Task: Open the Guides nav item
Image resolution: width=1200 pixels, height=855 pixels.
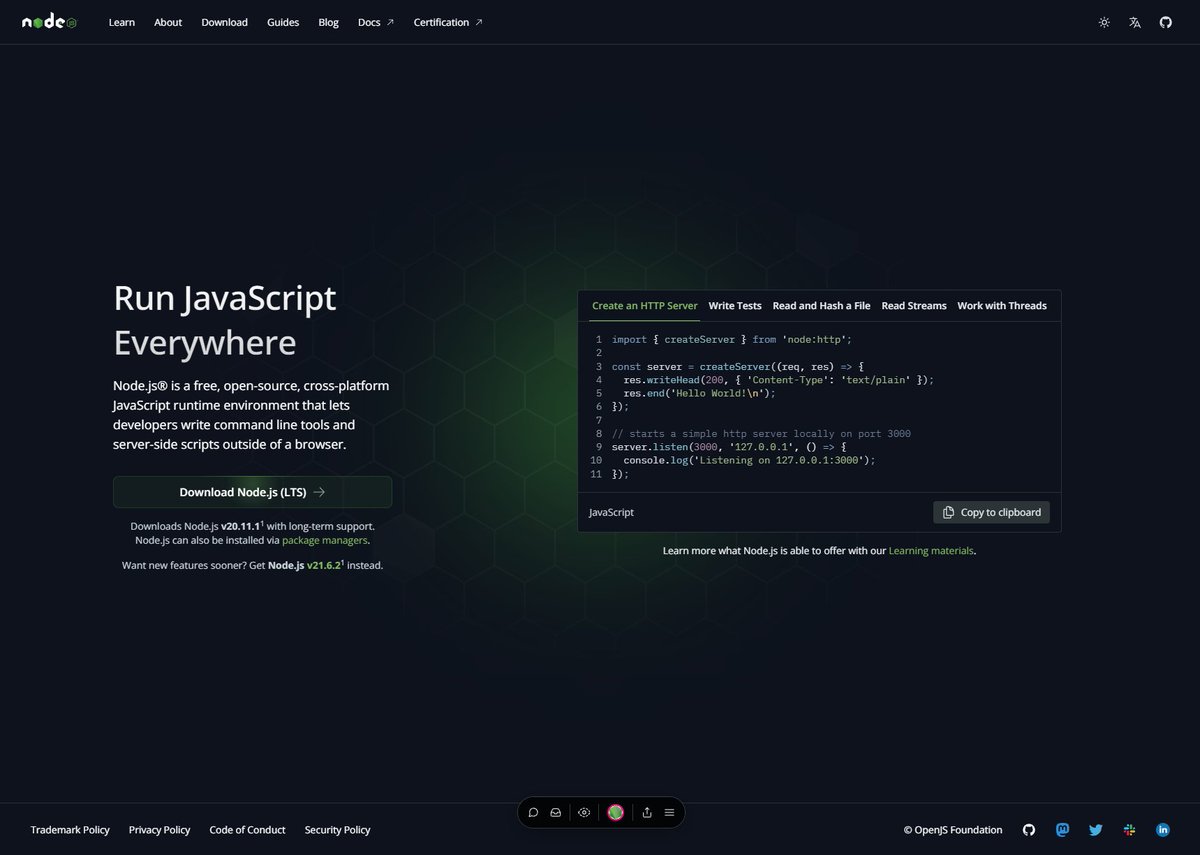Action: pos(283,22)
